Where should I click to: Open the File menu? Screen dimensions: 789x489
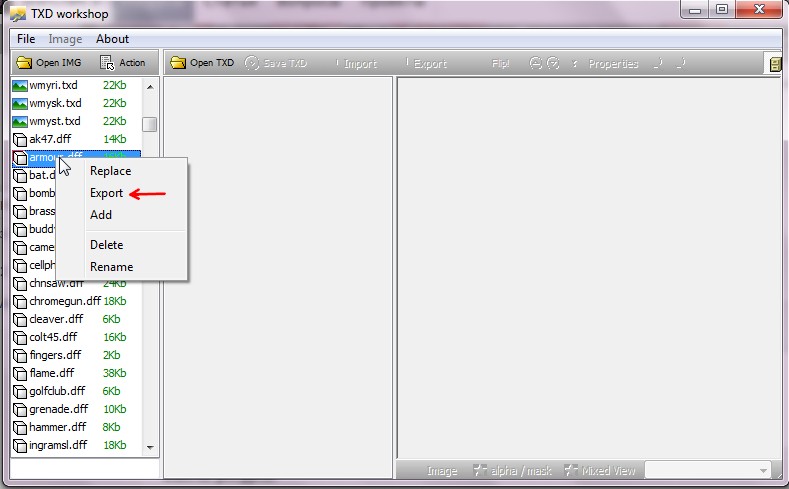26,39
